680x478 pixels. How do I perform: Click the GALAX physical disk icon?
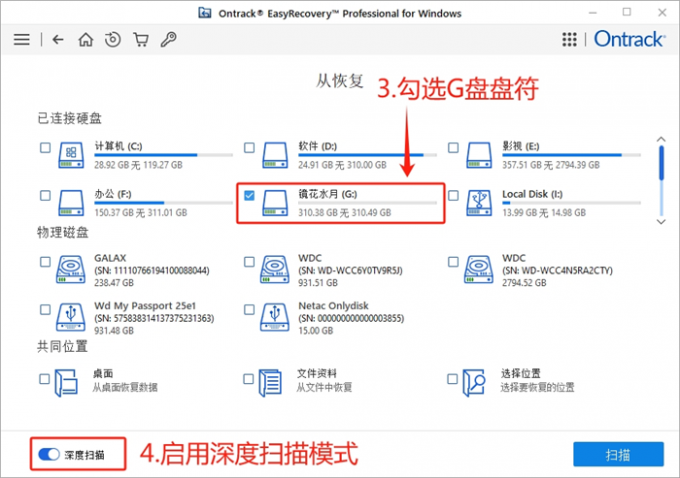pos(70,269)
